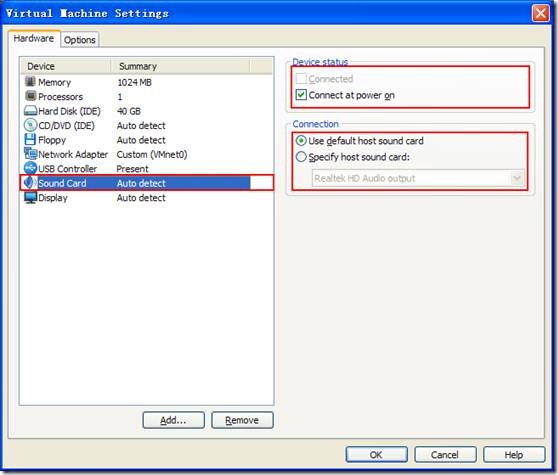Viewport: 558px width, 475px height.
Task: Open the Realtek HD Audio output dropdown
Action: pos(517,178)
